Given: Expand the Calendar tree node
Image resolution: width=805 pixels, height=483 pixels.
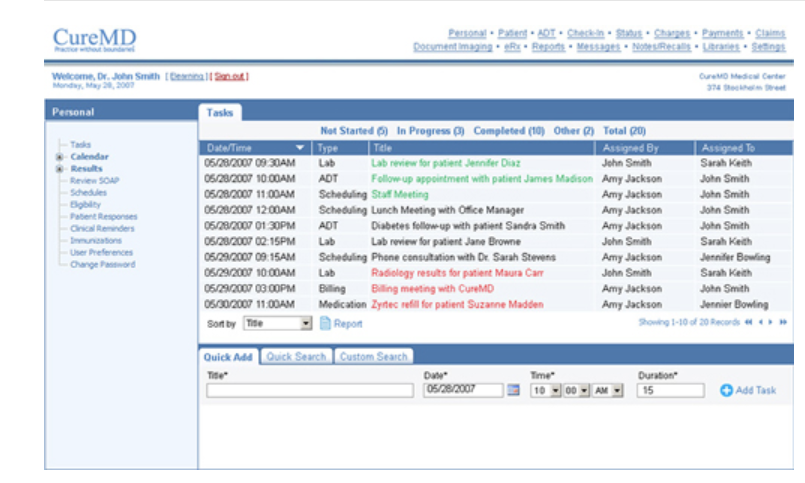Looking at the screenshot, I should click(x=60, y=157).
